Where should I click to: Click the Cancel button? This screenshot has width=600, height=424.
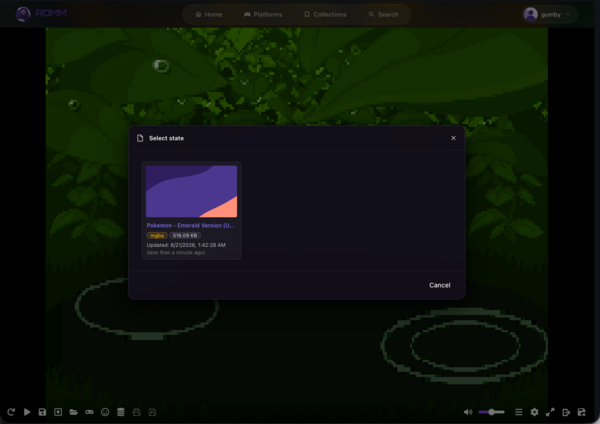(x=440, y=285)
